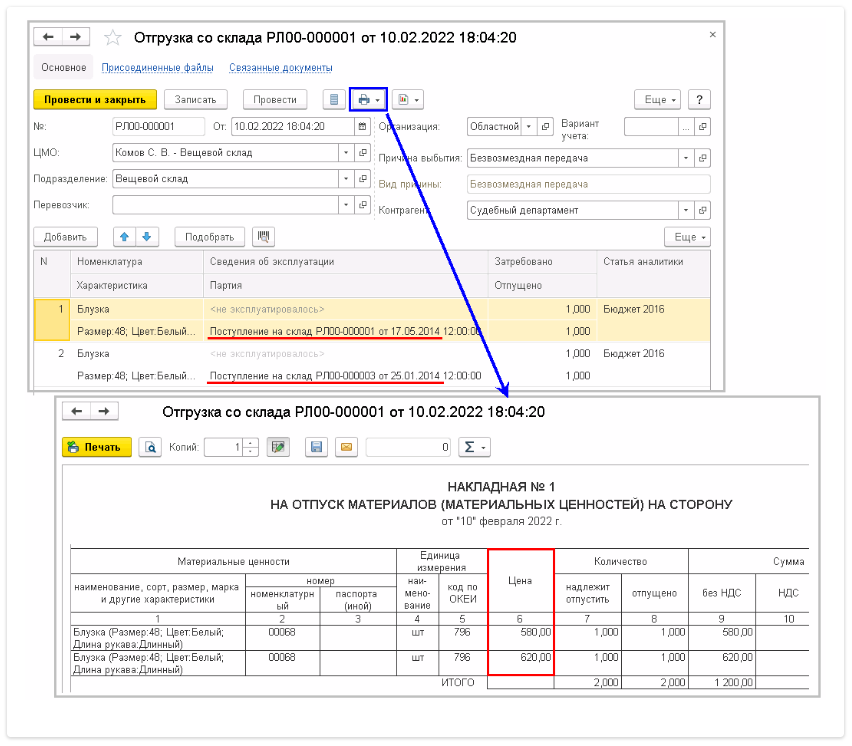
Task: Open print preview magnifier icon
Action: 150,447
